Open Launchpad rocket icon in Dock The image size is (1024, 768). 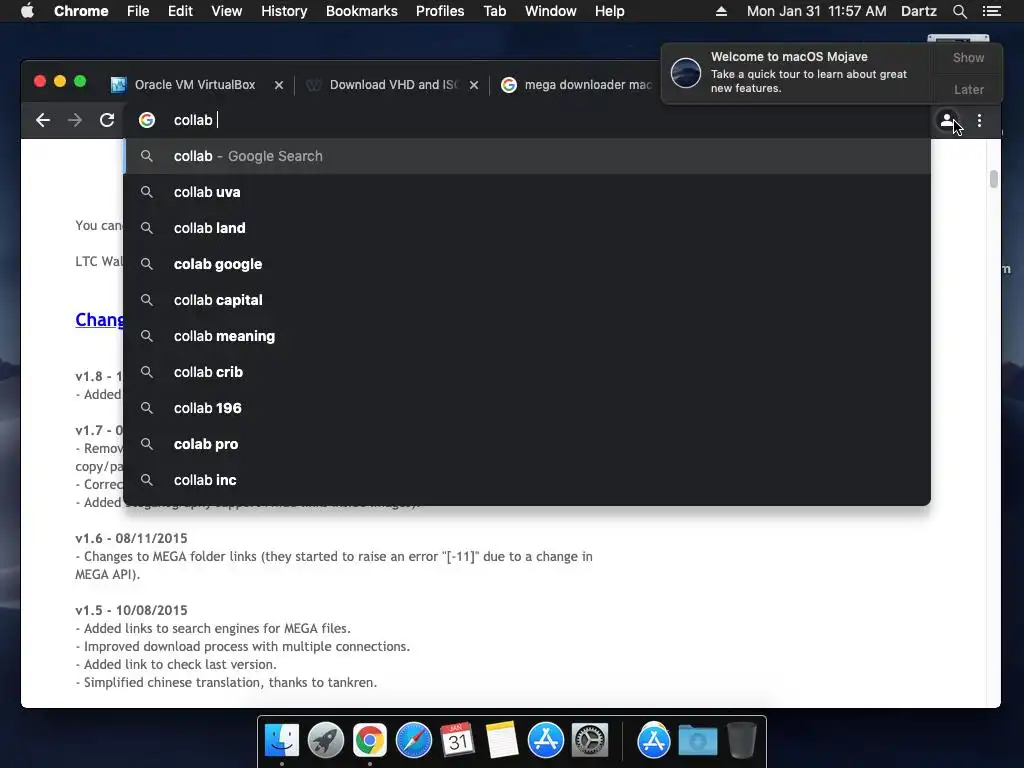click(x=326, y=741)
